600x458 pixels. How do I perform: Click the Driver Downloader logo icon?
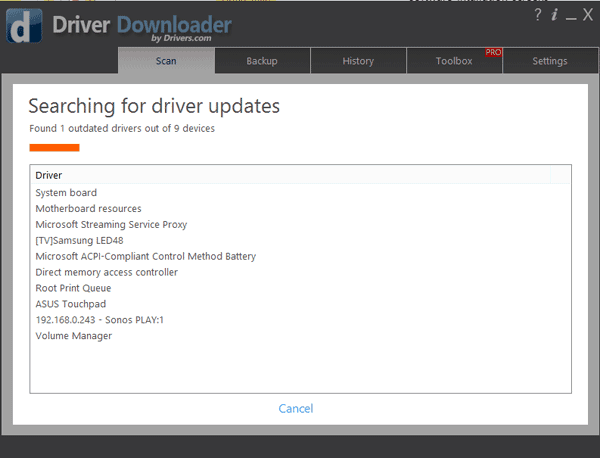tap(24, 26)
